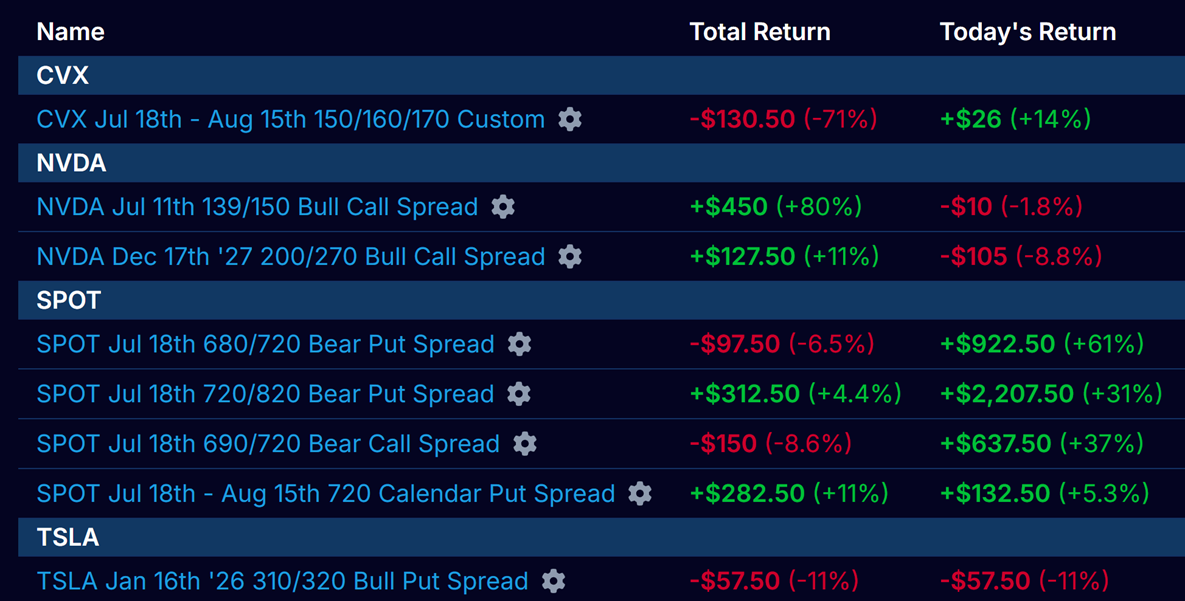Open NVDA Jul 11th 139/150 Bull Call Spread
Image resolution: width=1185 pixels, height=601 pixels.
[x=257, y=206]
